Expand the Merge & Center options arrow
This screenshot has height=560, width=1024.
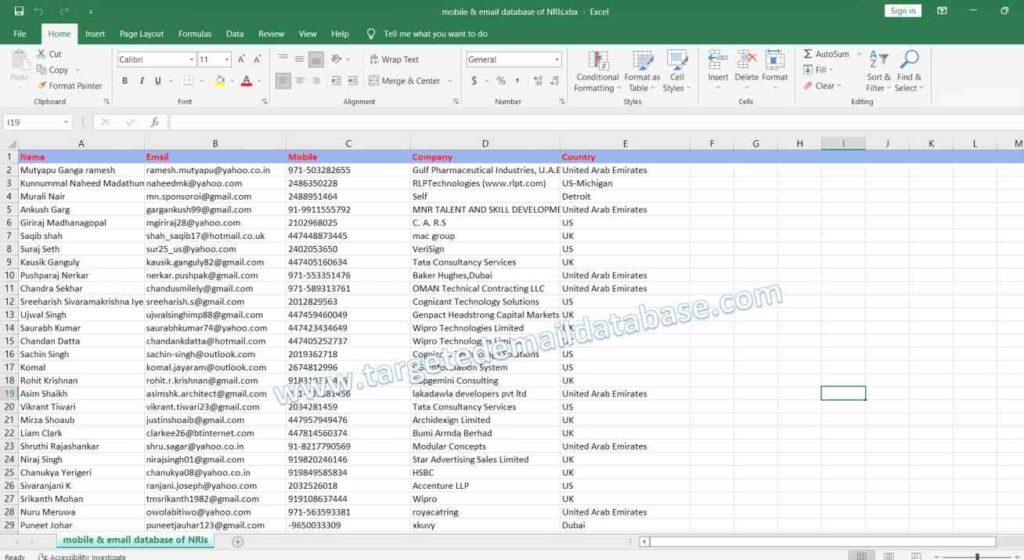tap(449, 81)
